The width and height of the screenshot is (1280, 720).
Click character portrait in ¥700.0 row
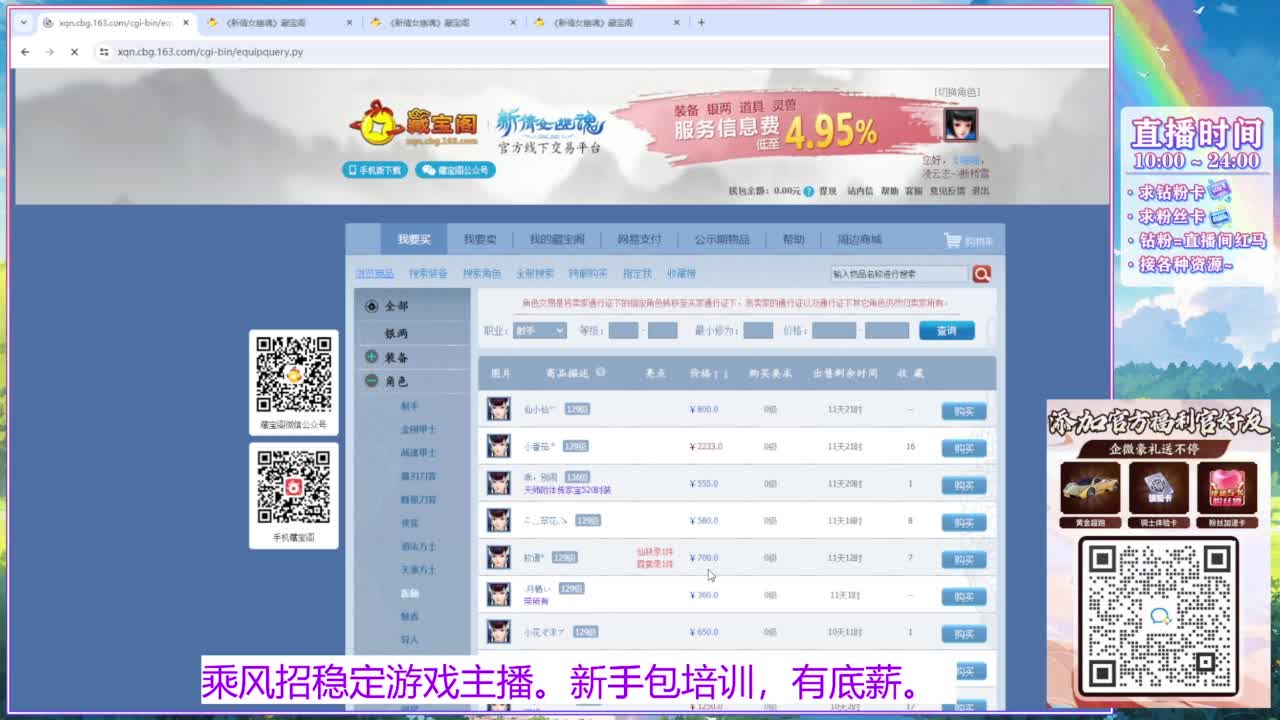pos(498,557)
